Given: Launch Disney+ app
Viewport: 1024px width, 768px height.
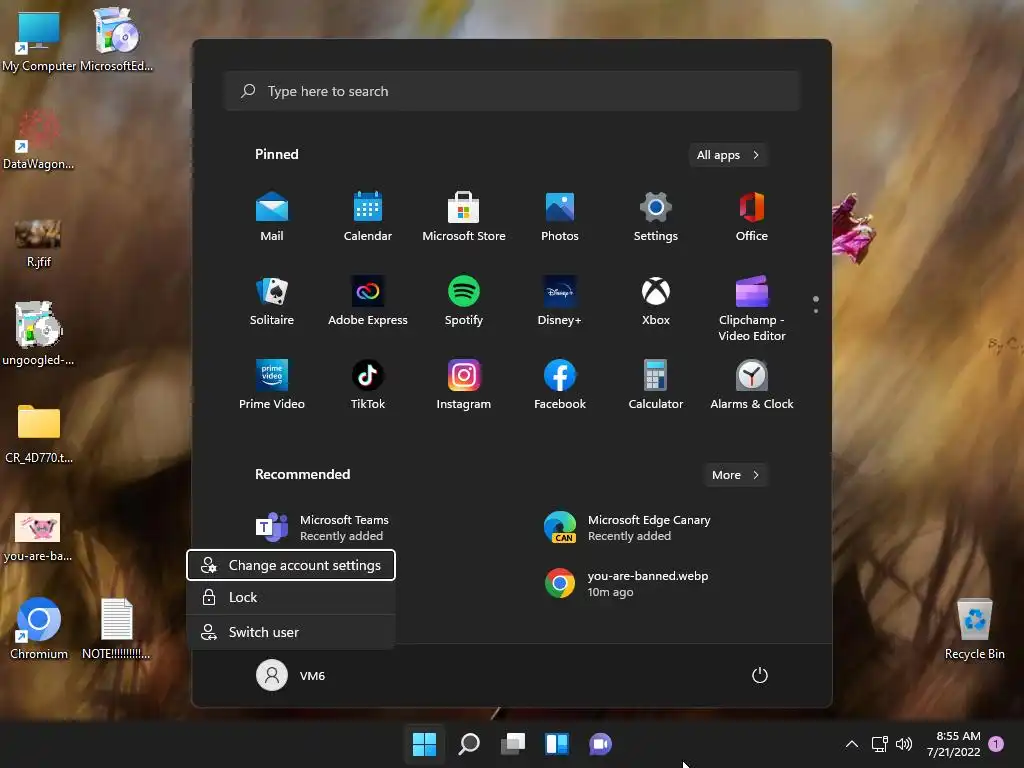Looking at the screenshot, I should [560, 301].
